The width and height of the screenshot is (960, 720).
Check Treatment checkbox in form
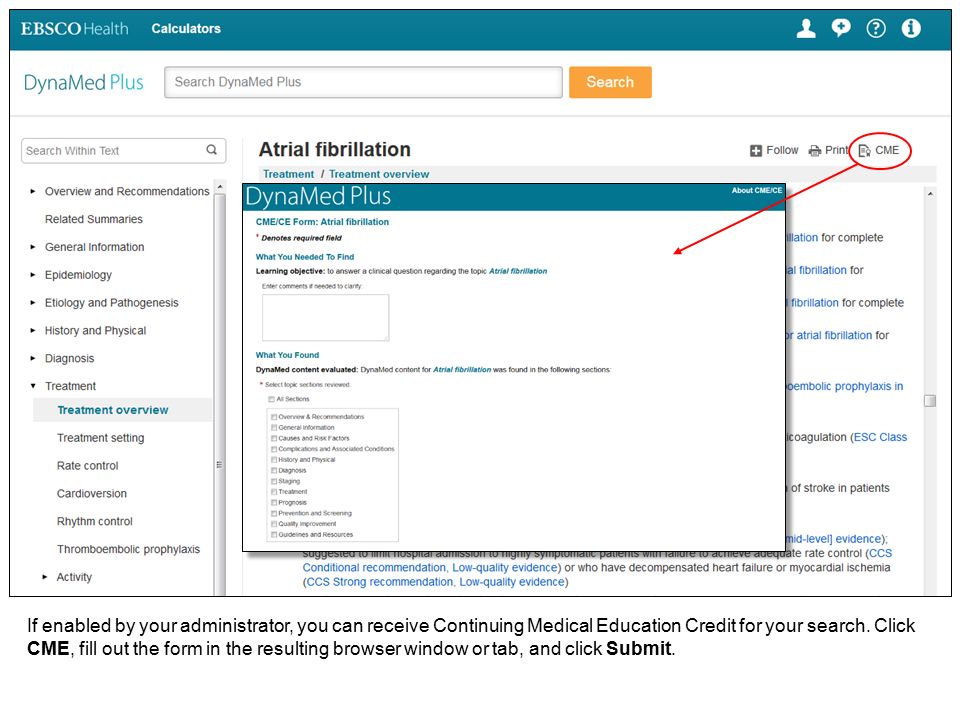(x=274, y=492)
